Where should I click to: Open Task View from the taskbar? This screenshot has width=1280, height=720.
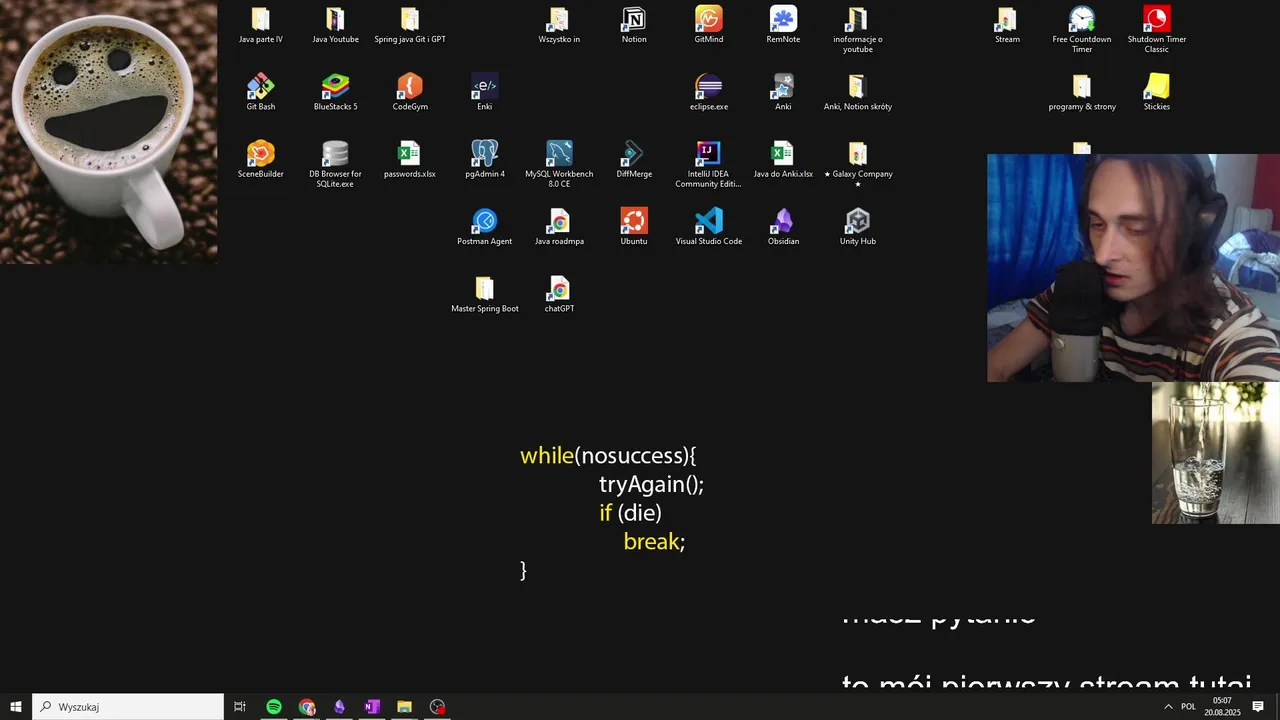240,707
